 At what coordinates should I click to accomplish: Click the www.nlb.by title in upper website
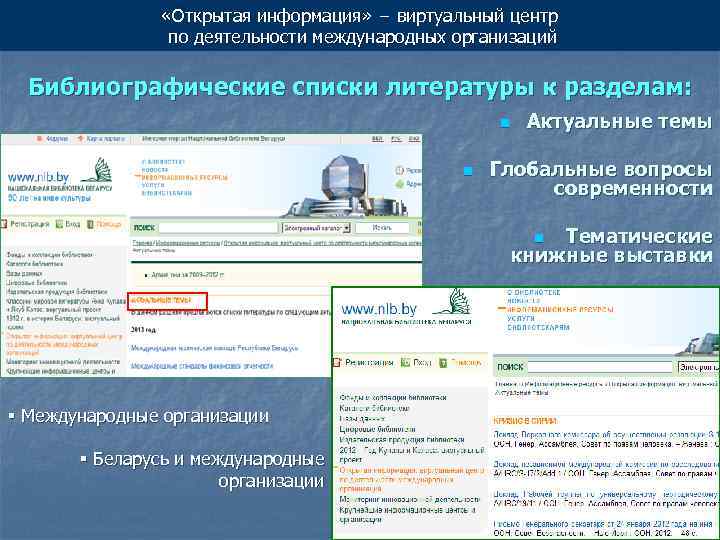tap(38, 177)
